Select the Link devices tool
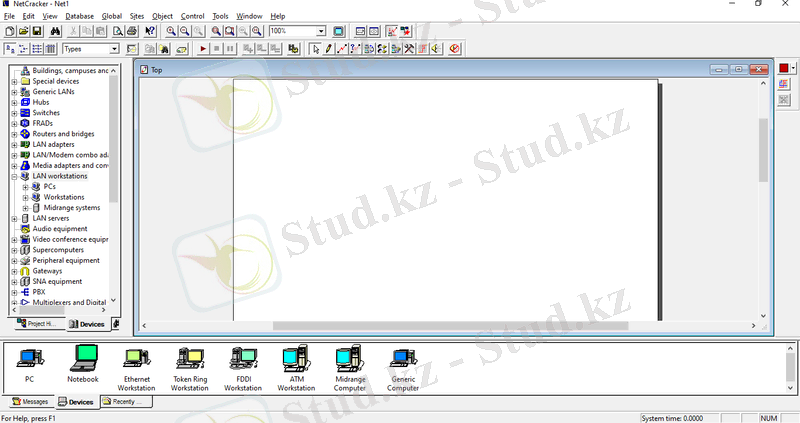Viewport: 800px width, 423px height. click(x=342, y=49)
